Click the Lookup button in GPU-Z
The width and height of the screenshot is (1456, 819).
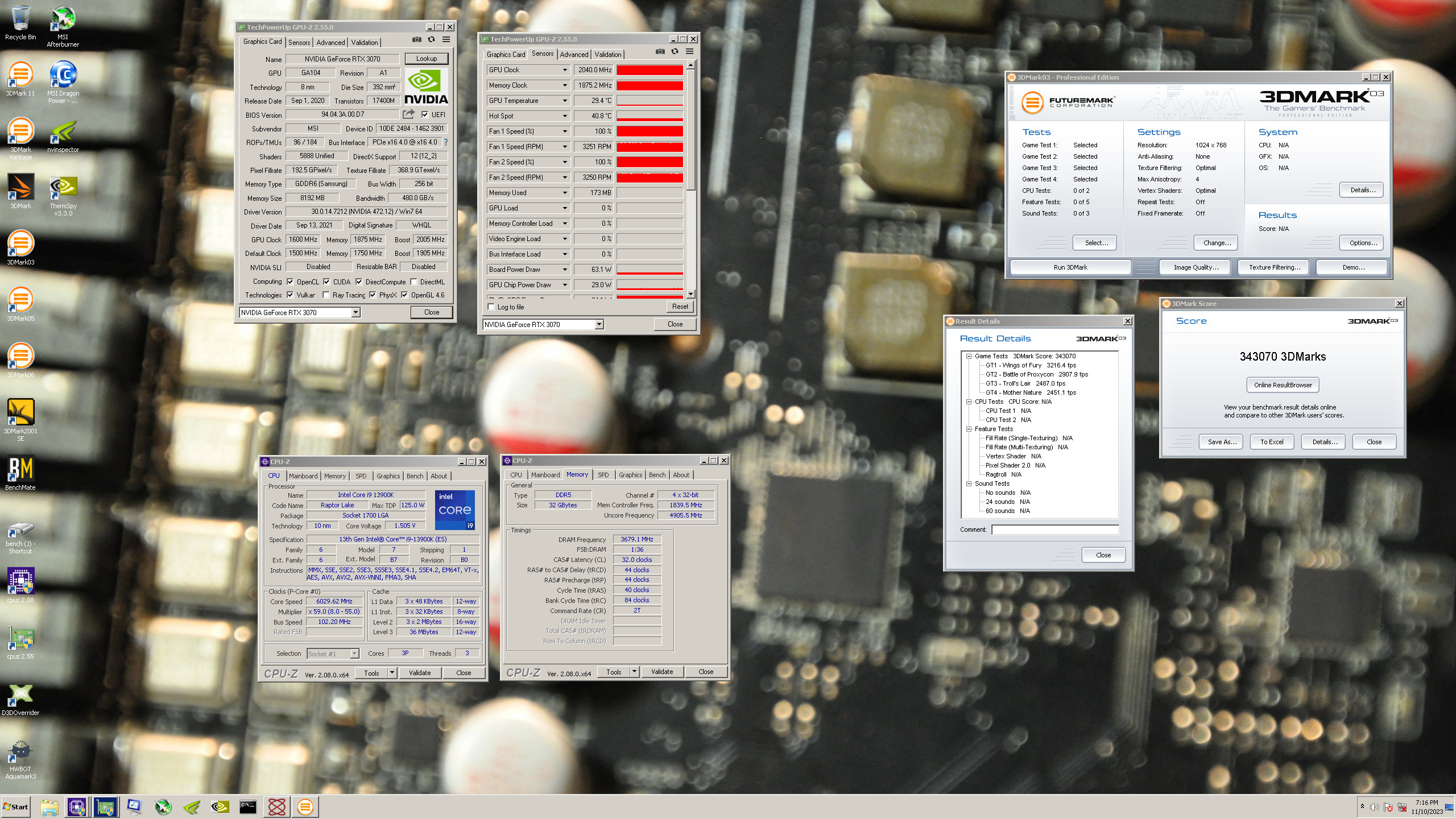tap(427, 59)
